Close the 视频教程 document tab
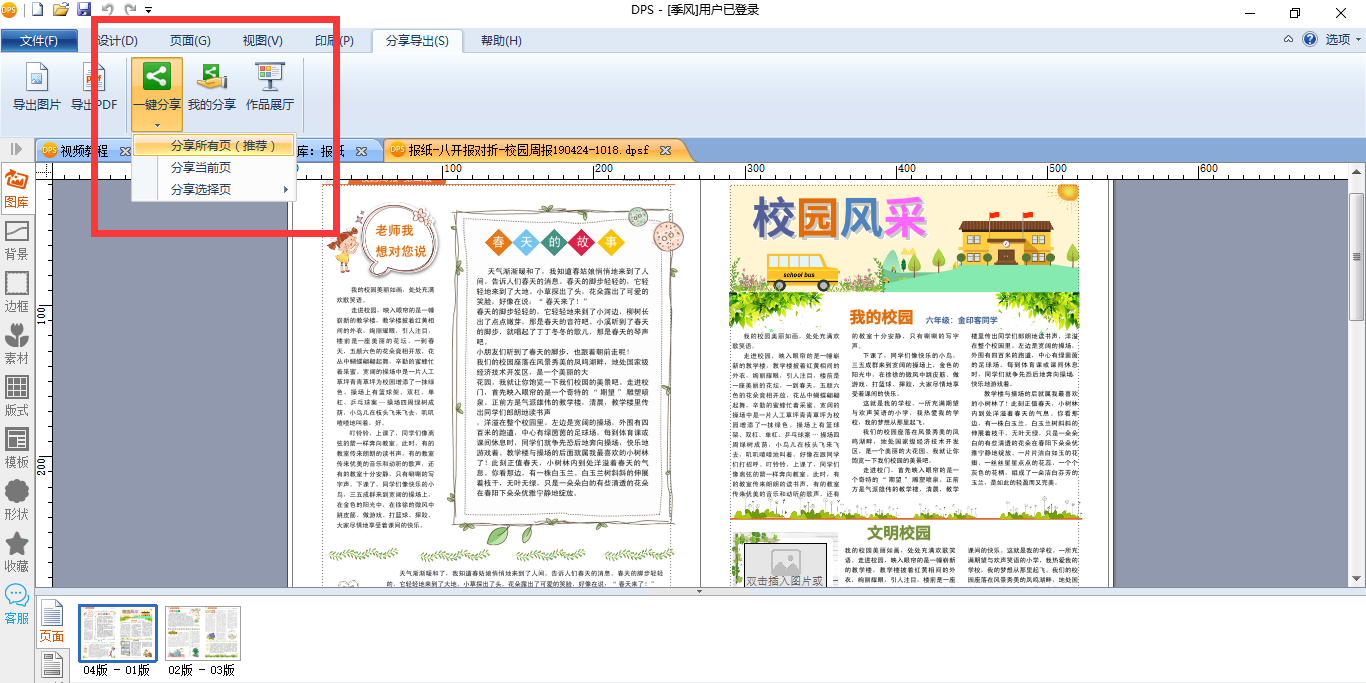The height and width of the screenshot is (683, 1366). pyautogui.click(x=125, y=151)
